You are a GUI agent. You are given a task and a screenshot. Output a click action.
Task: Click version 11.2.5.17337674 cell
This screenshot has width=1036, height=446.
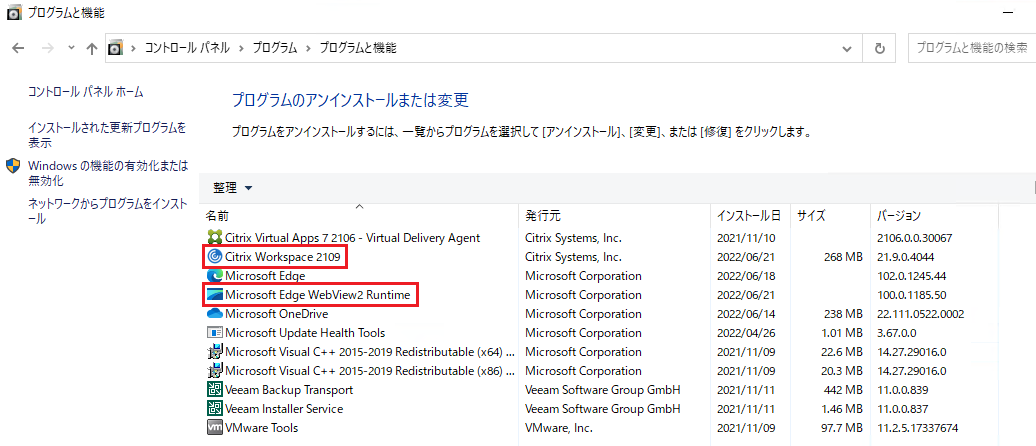(917, 427)
